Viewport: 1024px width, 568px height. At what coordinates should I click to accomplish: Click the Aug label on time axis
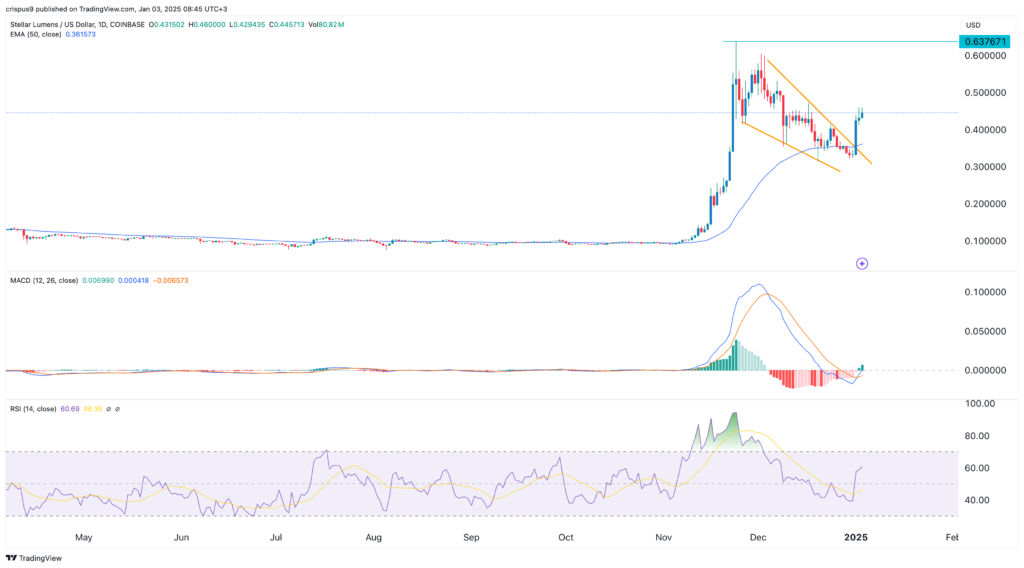pyautogui.click(x=374, y=537)
